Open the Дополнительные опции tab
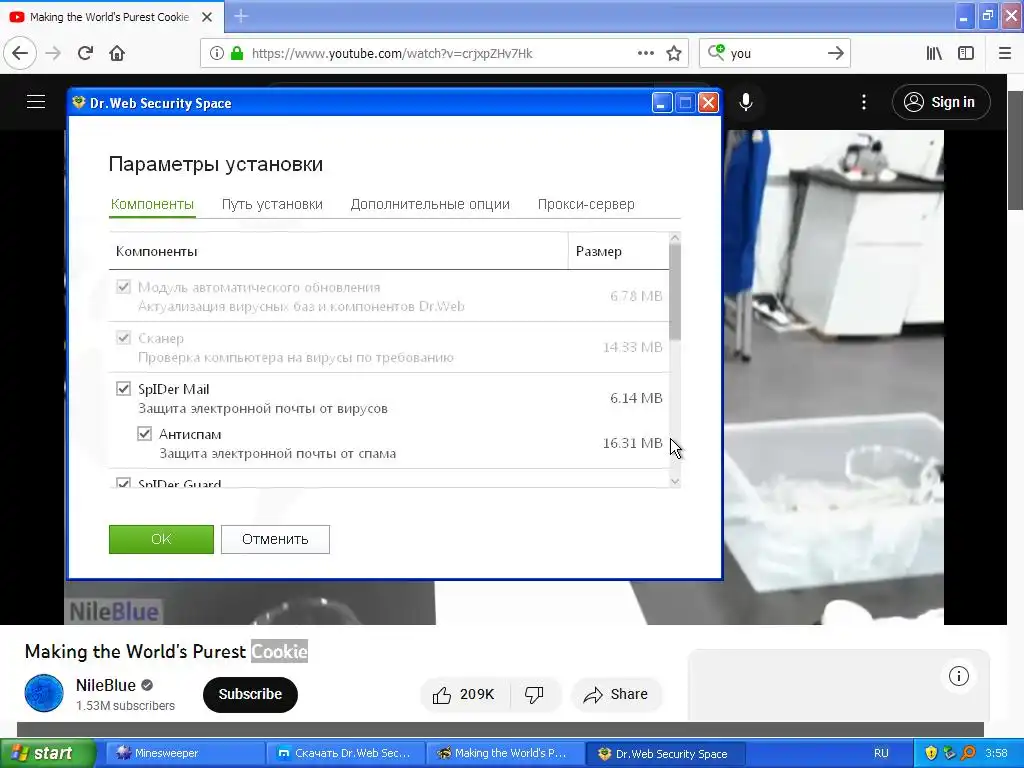Image resolution: width=1024 pixels, height=768 pixels. click(x=430, y=204)
